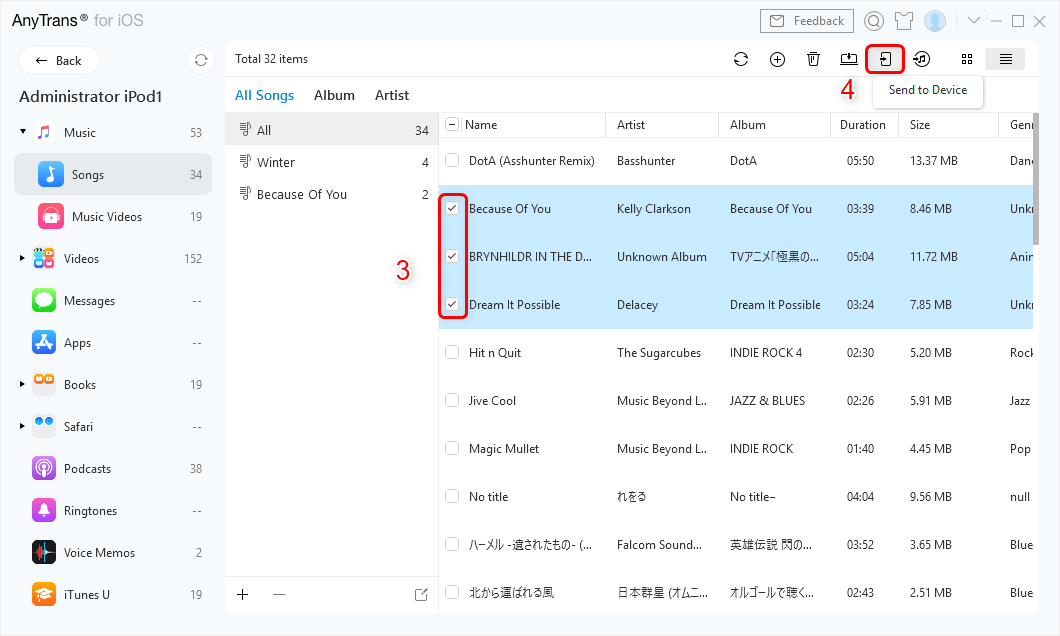Check the Jive Cool checkbox
The image size is (1060, 636).
point(452,400)
